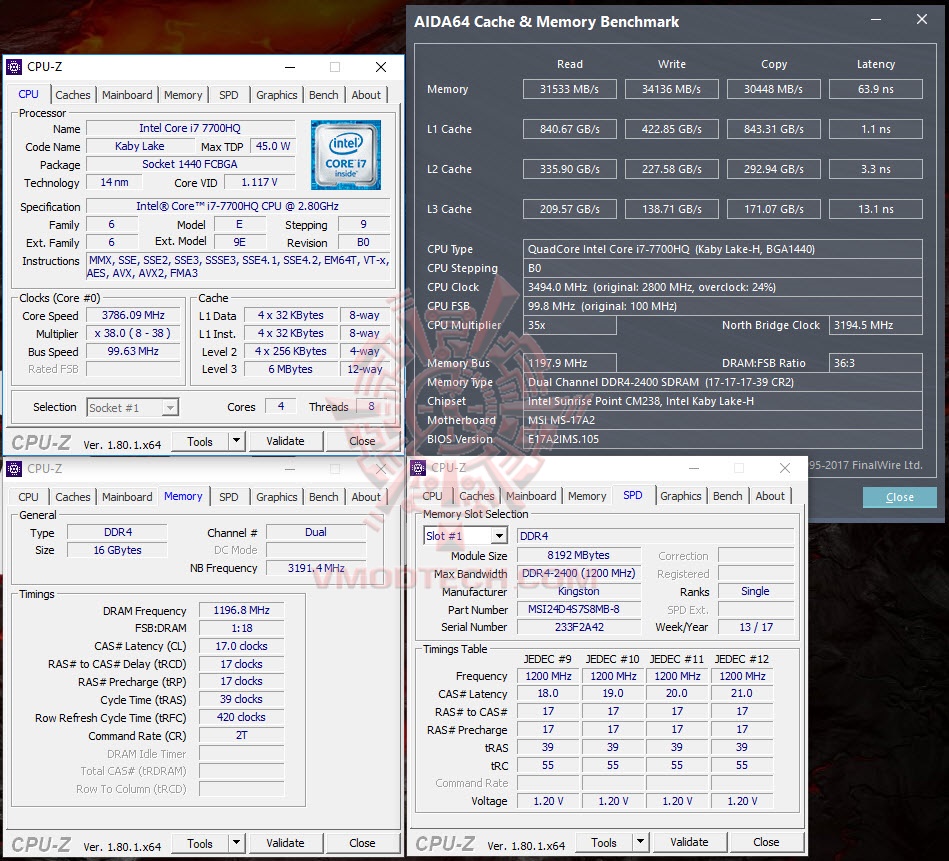Click the CPU-Z app icon in top window title
Image resolution: width=949 pixels, height=861 pixels.
14,67
